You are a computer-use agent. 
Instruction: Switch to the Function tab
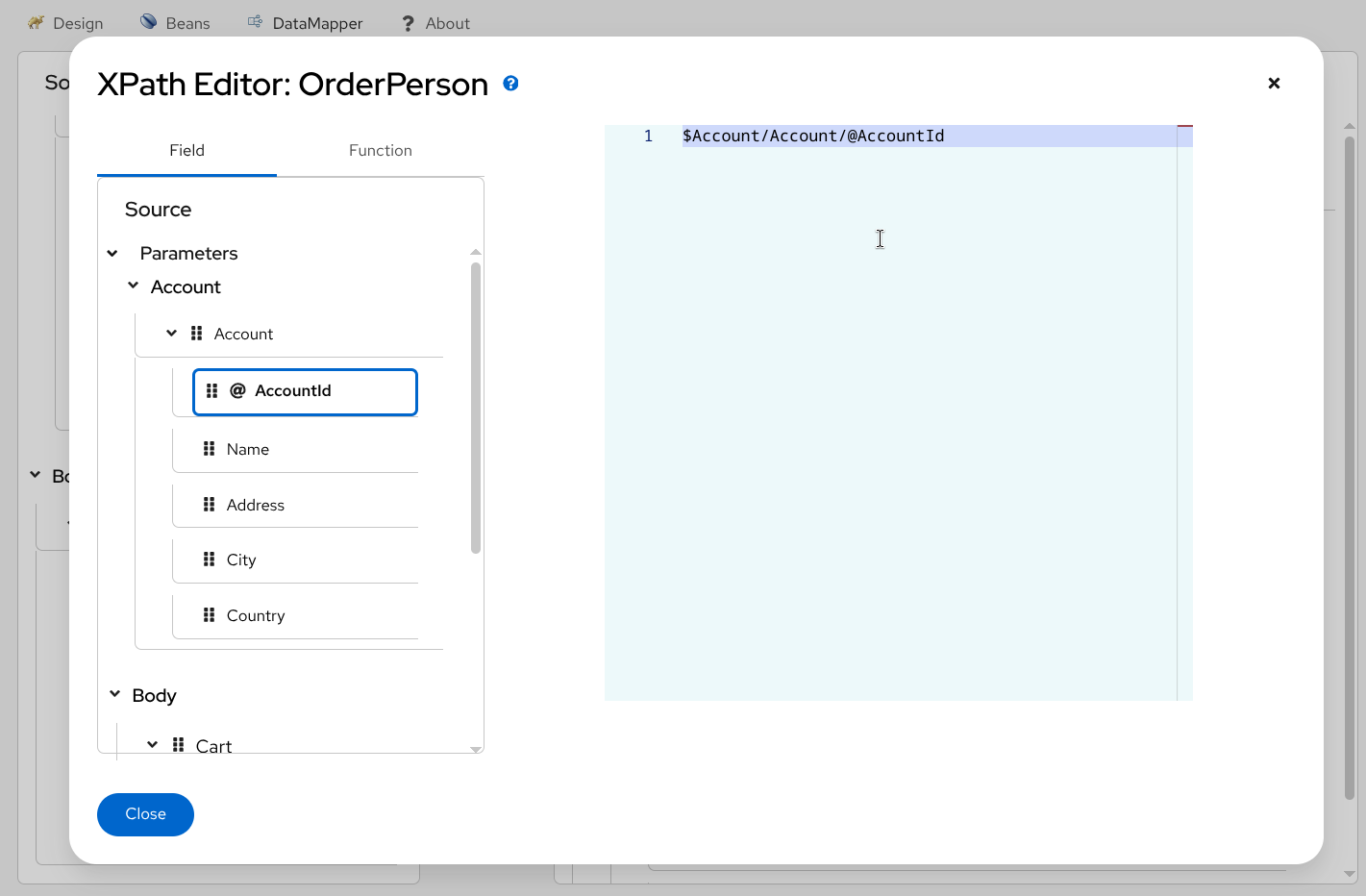coord(380,150)
